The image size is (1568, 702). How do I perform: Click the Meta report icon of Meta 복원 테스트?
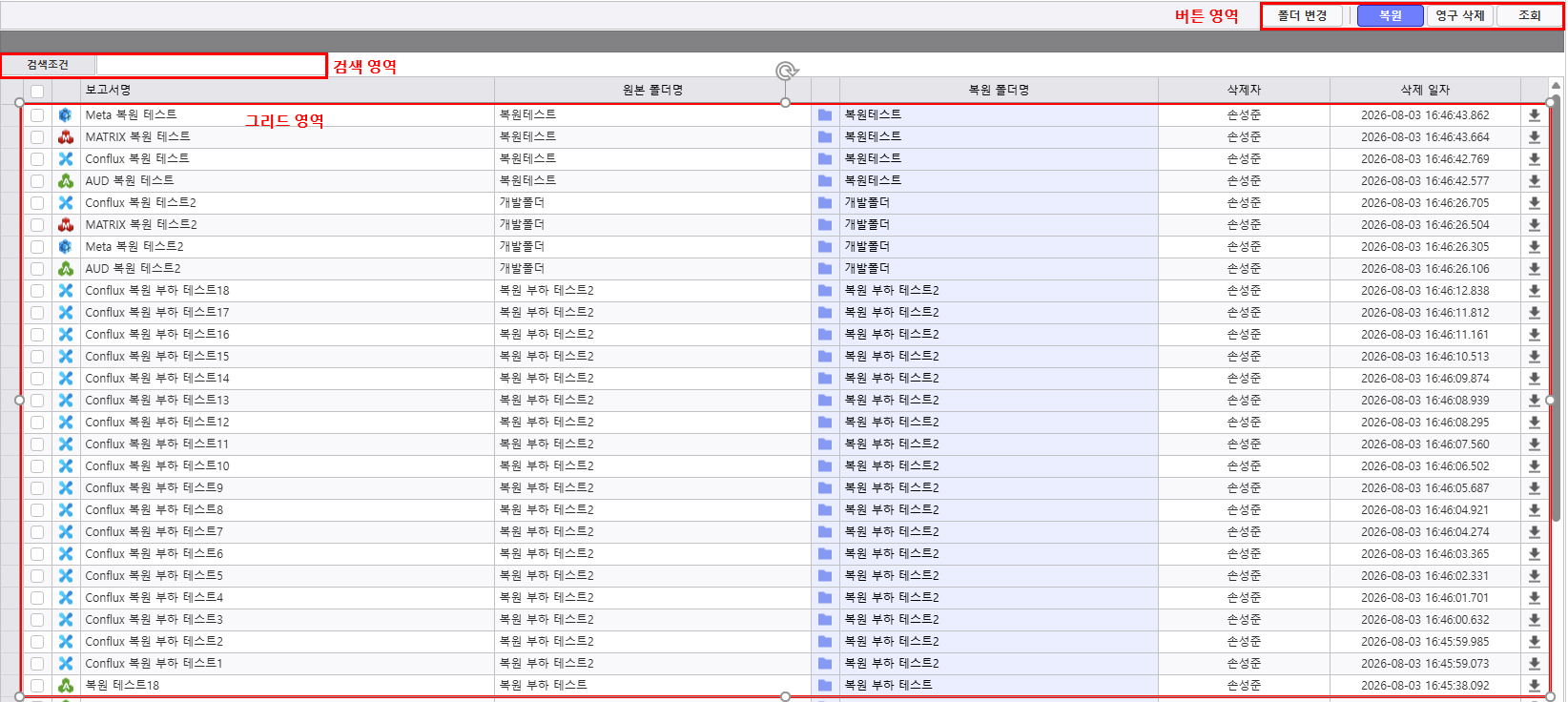66,114
